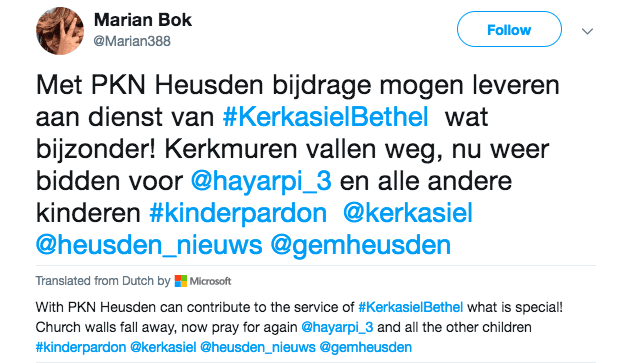
Task: Open @kerkasiel mention in Dutch tweet
Action: click(x=408, y=213)
